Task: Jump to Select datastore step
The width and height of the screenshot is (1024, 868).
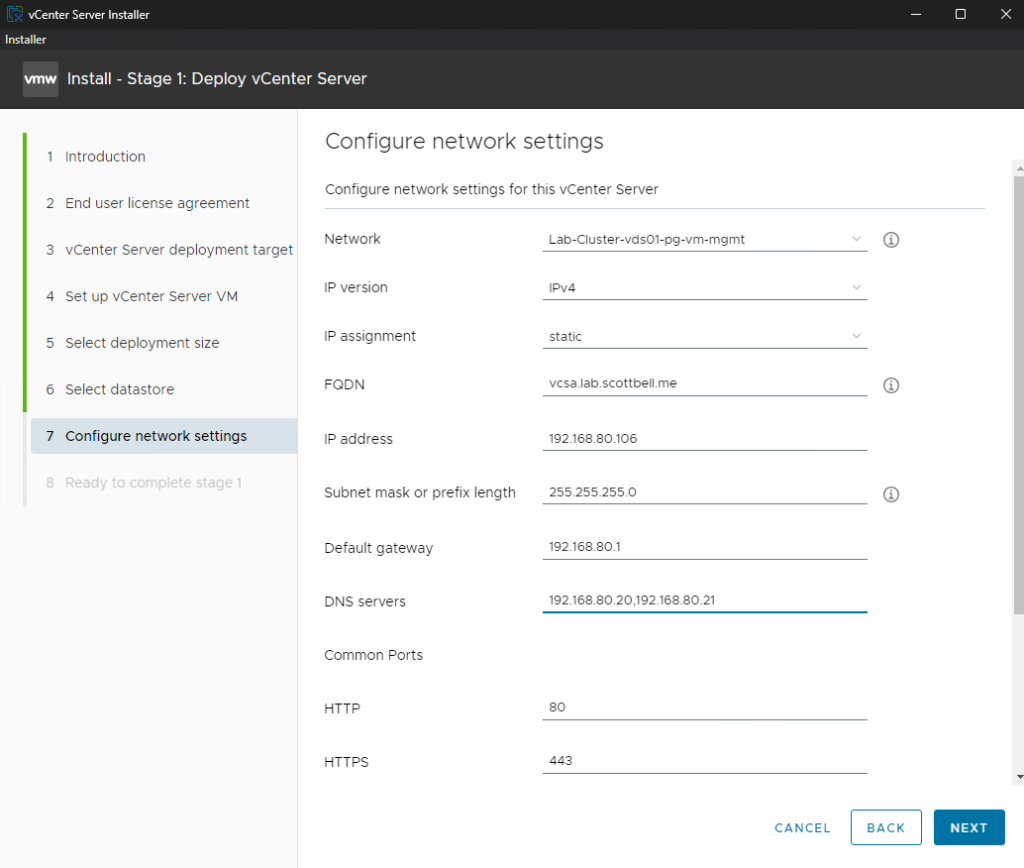Action: 119,390
